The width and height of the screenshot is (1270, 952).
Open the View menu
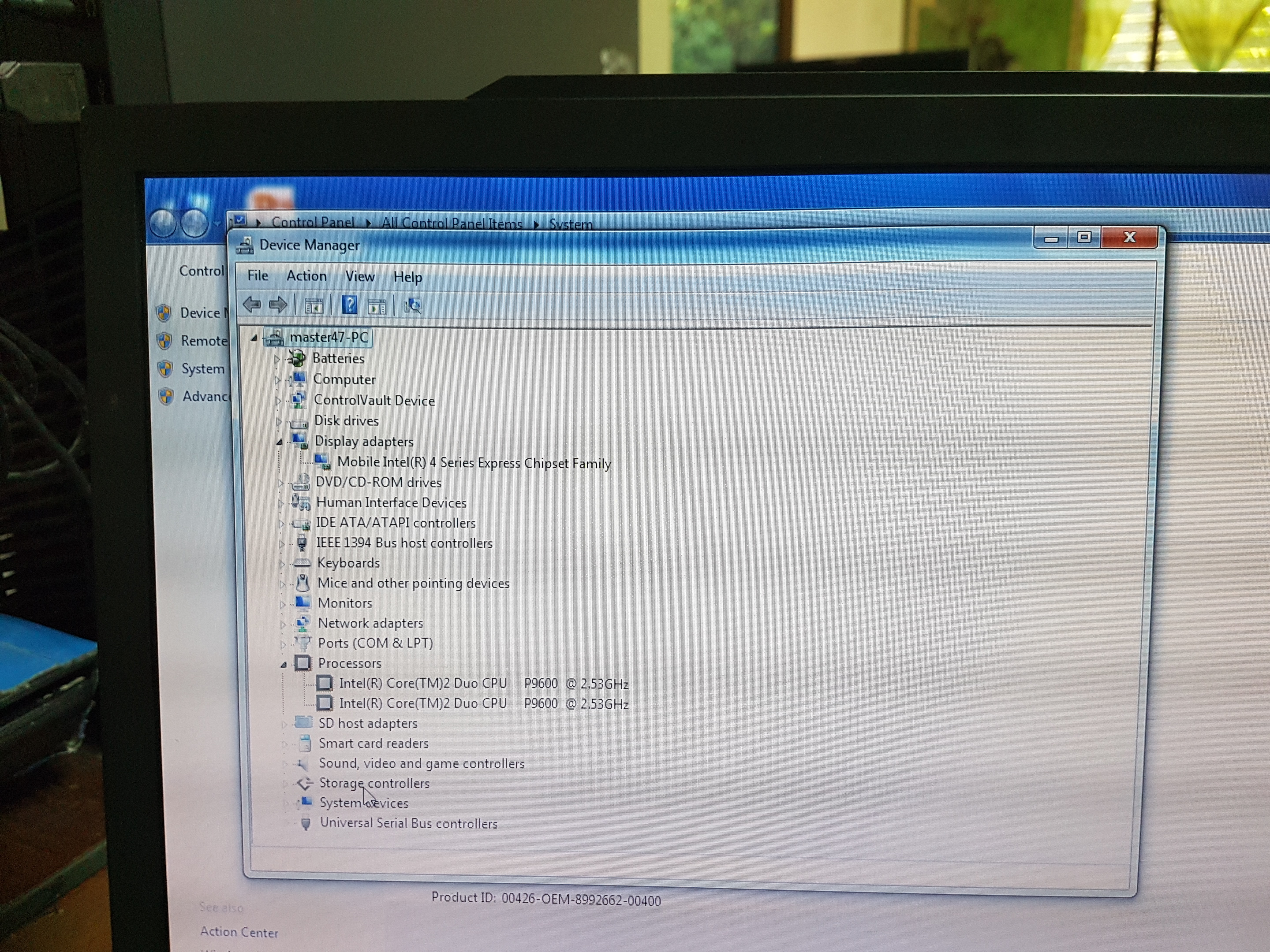[360, 277]
